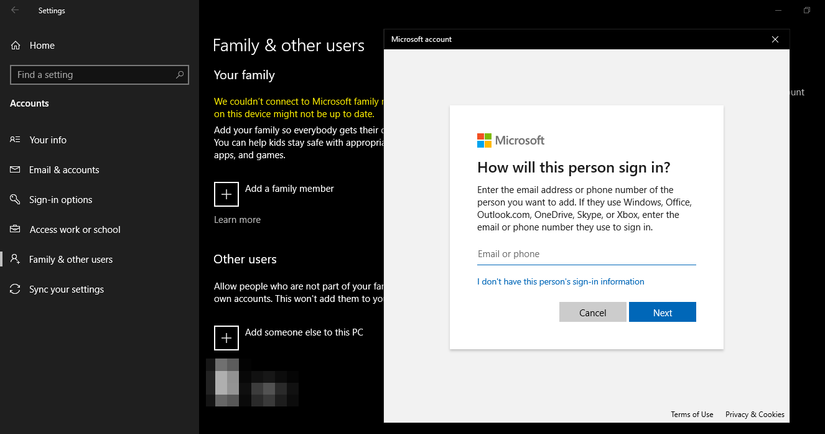Click the yellow couldn't connect warning text
The image size is (825, 434).
coord(299,107)
